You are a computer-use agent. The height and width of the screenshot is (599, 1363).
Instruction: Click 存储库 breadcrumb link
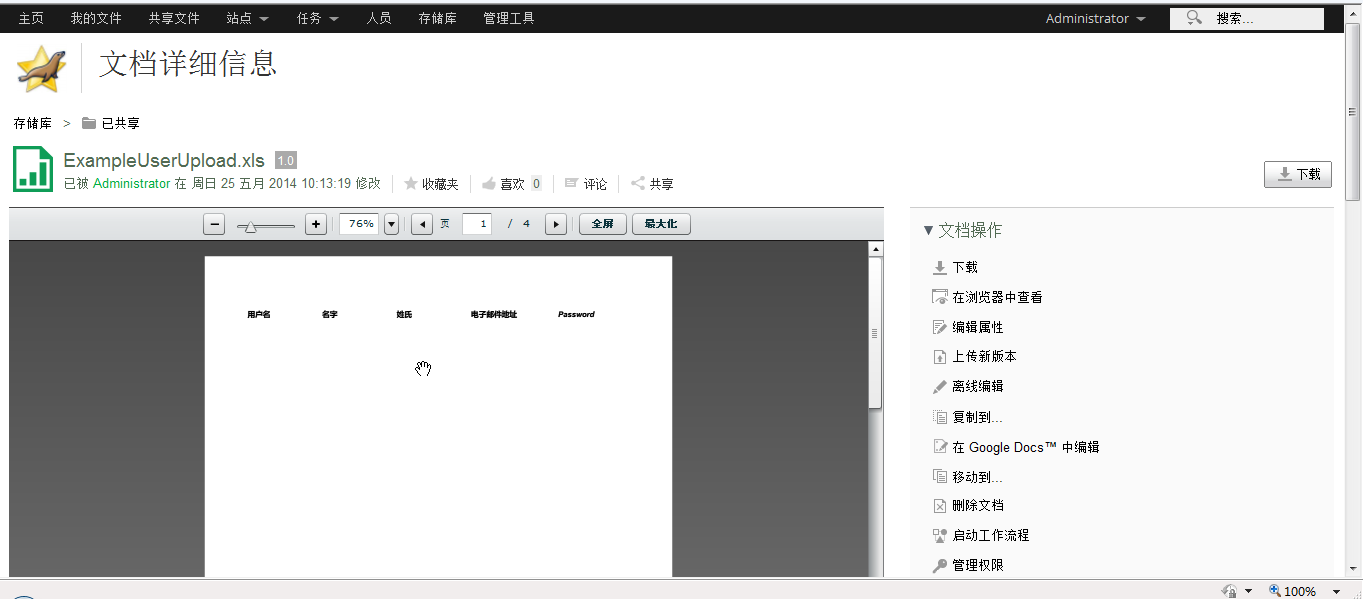[x=32, y=123]
